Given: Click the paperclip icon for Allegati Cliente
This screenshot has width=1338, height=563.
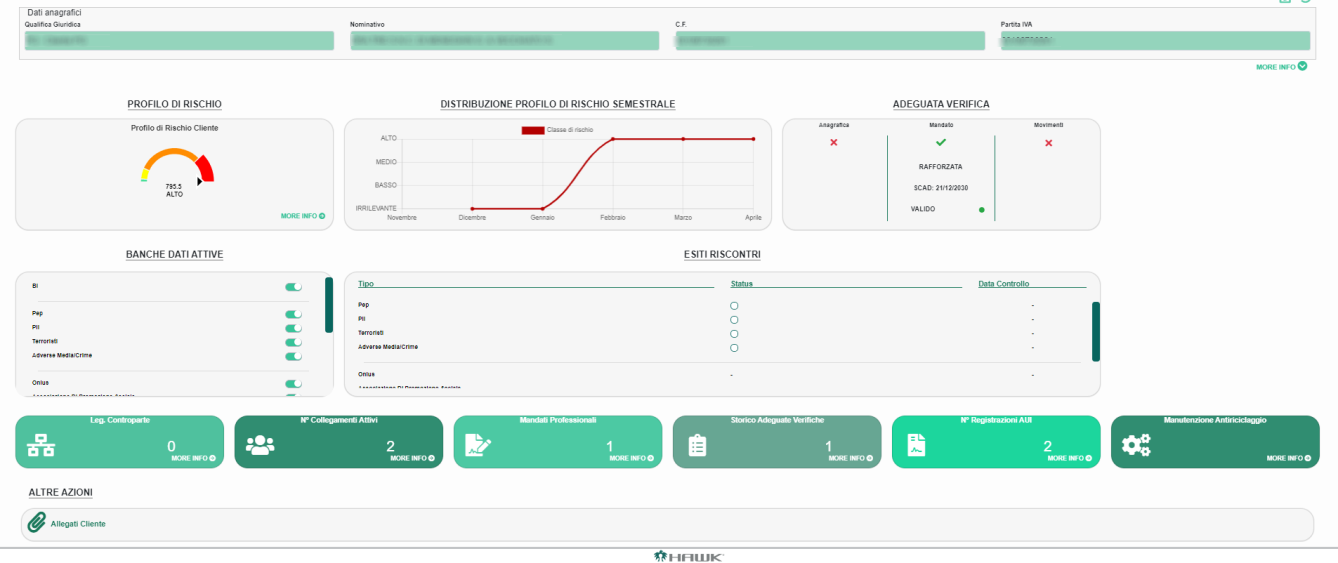Looking at the screenshot, I should 37,523.
